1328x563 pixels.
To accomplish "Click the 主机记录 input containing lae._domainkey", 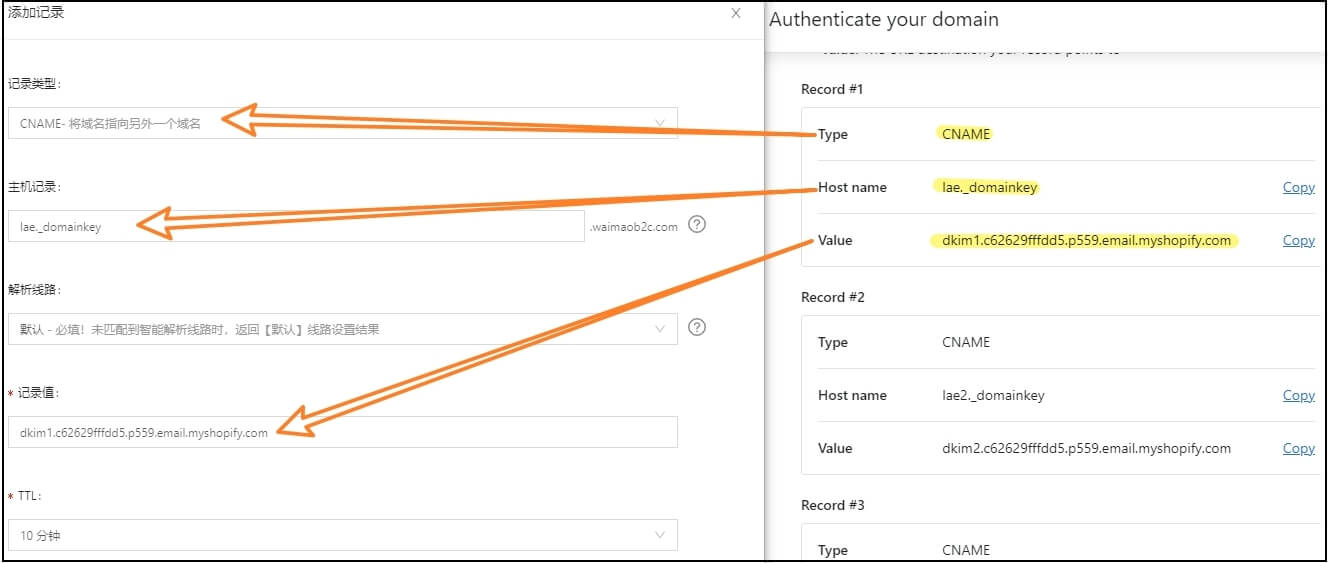I will pos(296,226).
